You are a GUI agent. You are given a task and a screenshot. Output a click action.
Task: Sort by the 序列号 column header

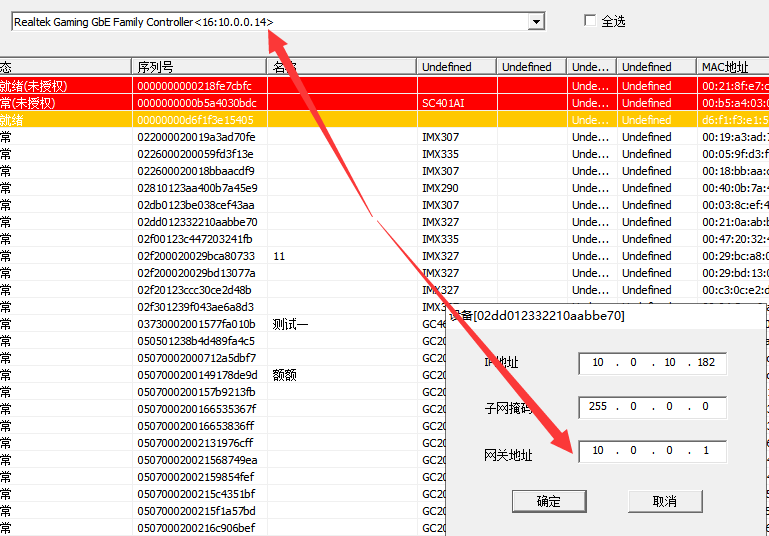pos(200,67)
